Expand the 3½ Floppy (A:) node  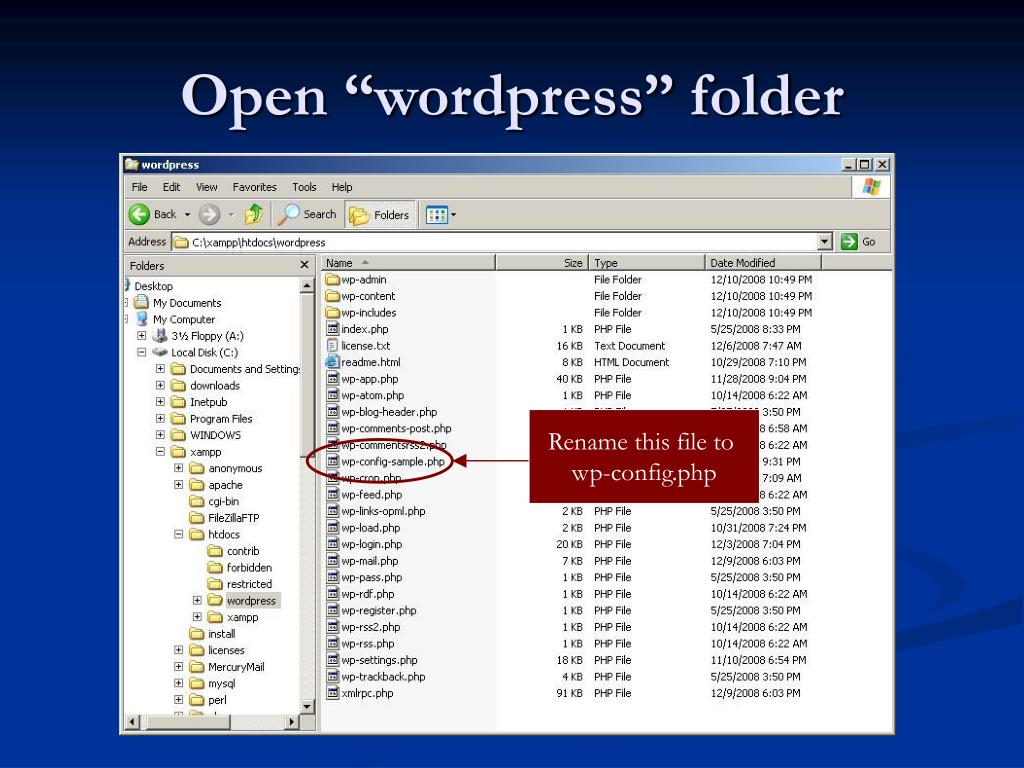point(141,336)
